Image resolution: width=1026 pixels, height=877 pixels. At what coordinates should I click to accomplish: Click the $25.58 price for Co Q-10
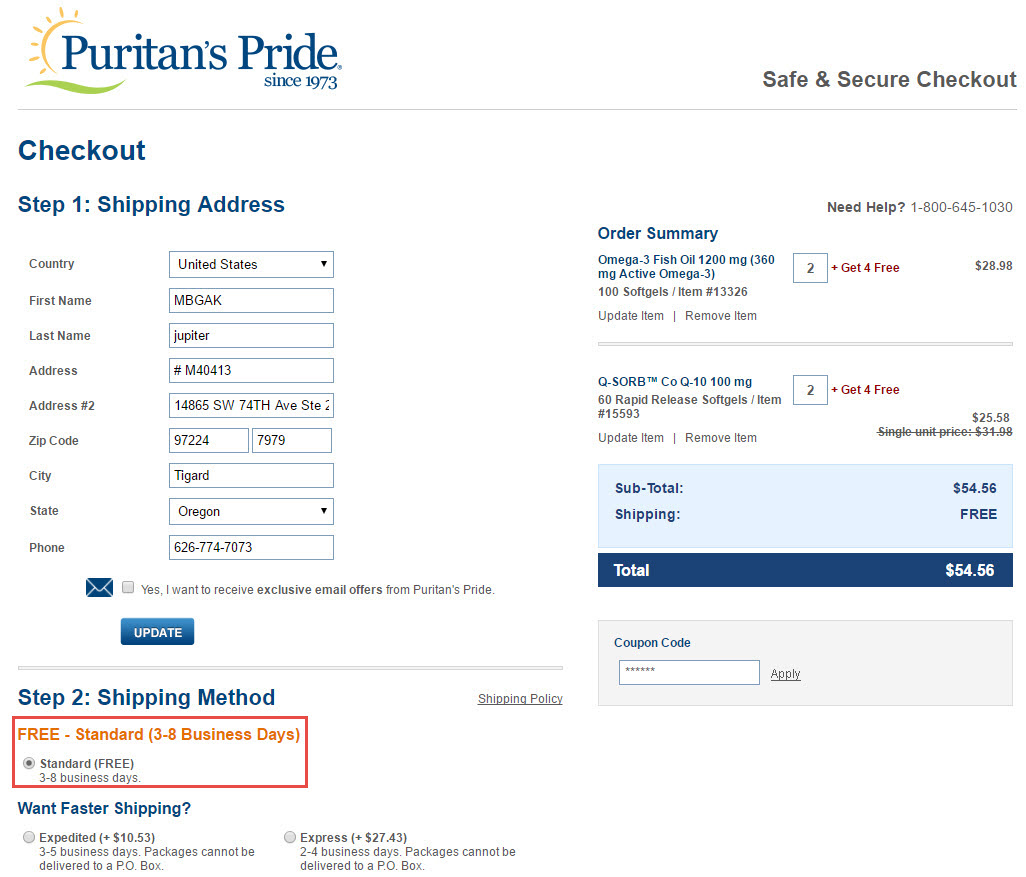(991, 418)
